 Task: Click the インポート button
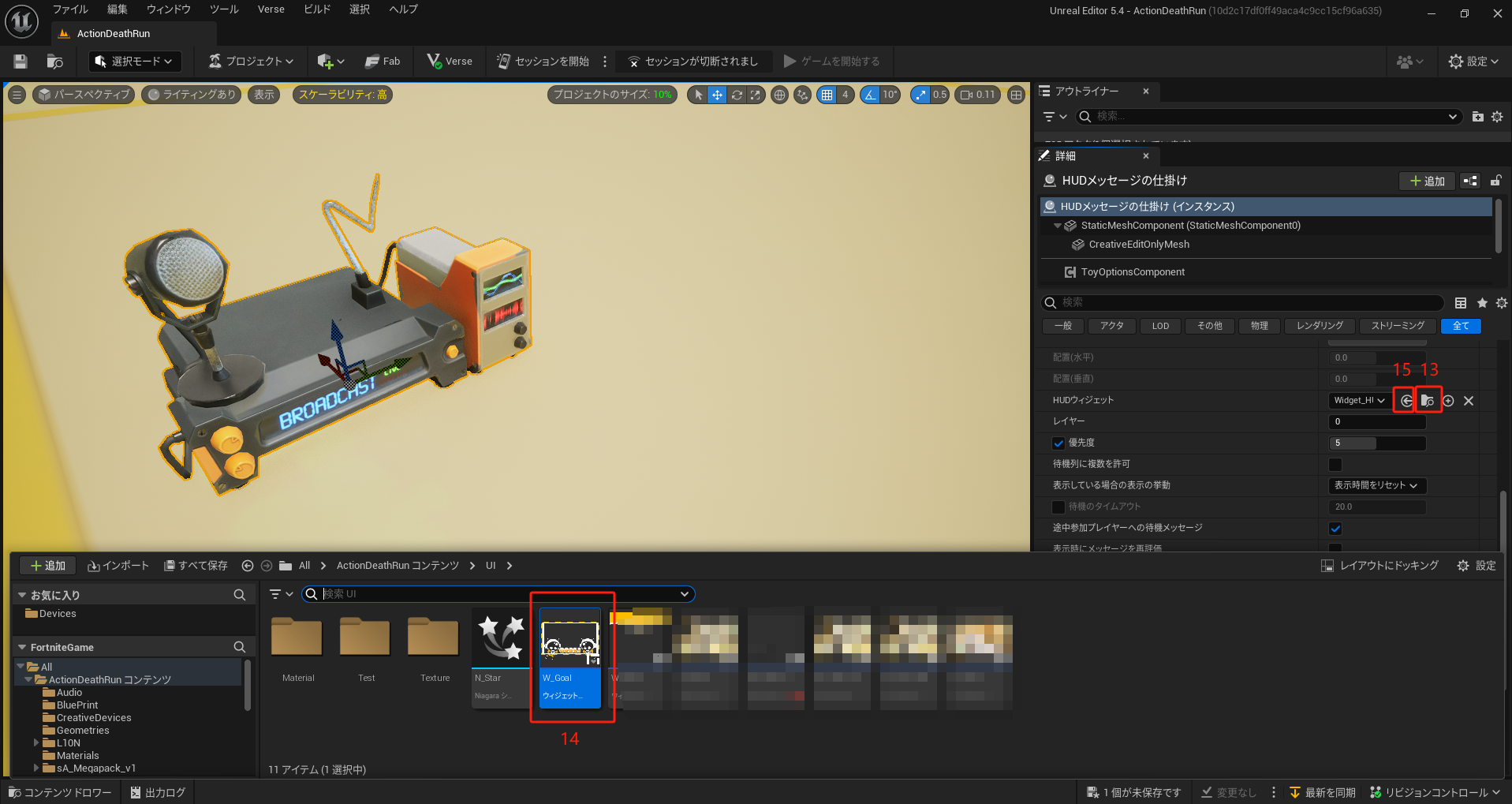click(118, 566)
